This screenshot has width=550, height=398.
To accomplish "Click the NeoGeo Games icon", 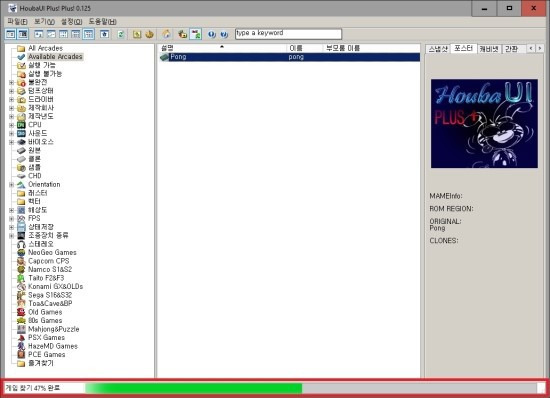I will (x=21, y=252).
